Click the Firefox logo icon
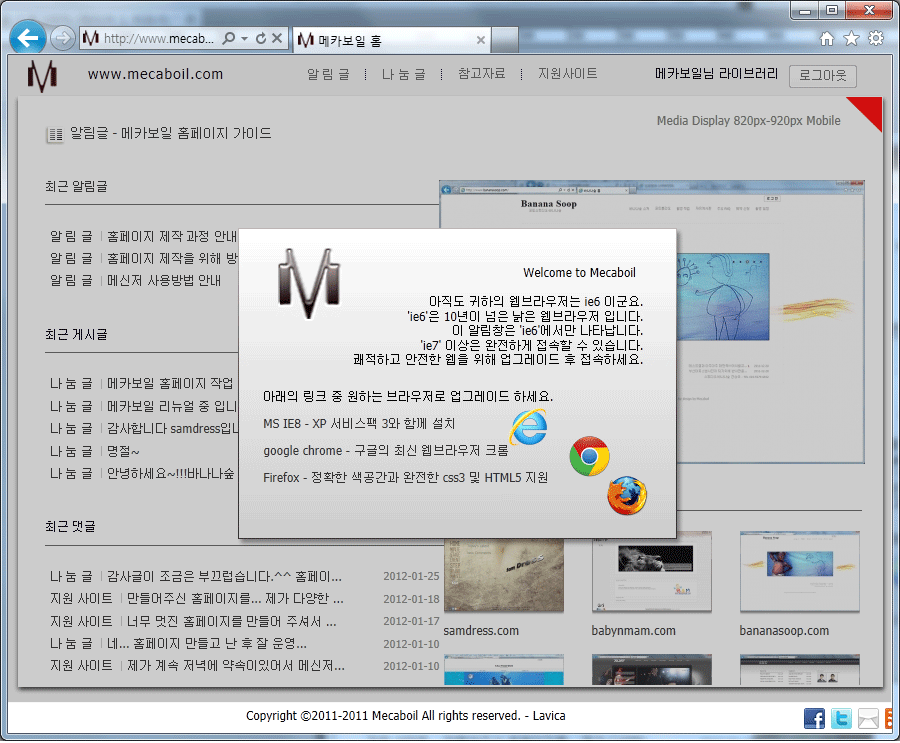Image resolution: width=900 pixels, height=743 pixels. (627, 496)
